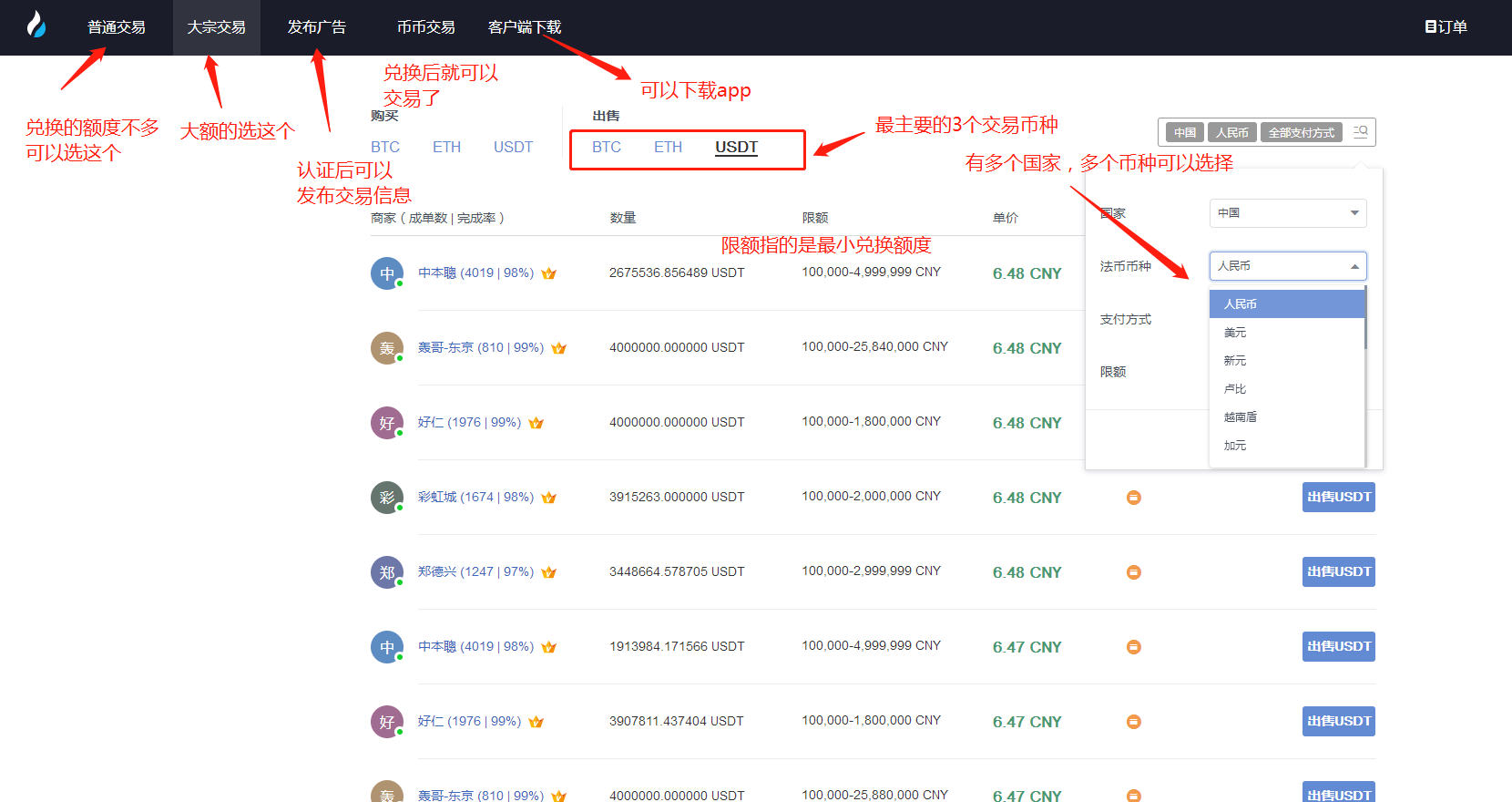Select 加元 in the currency list

click(1286, 446)
